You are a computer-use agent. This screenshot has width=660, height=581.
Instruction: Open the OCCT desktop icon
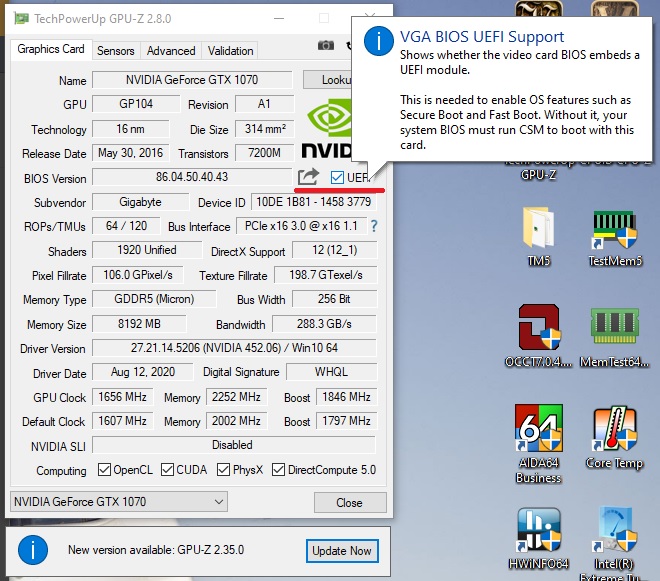pos(539,336)
